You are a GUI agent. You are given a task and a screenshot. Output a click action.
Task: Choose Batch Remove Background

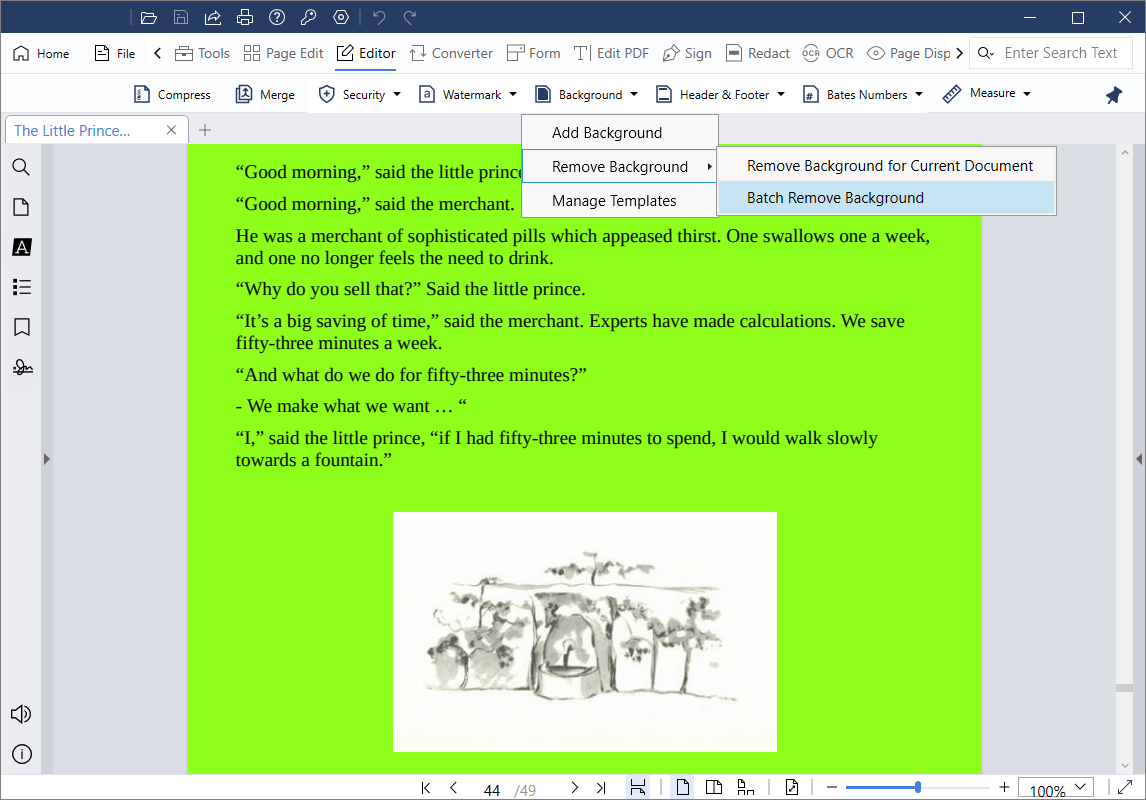pos(887,198)
